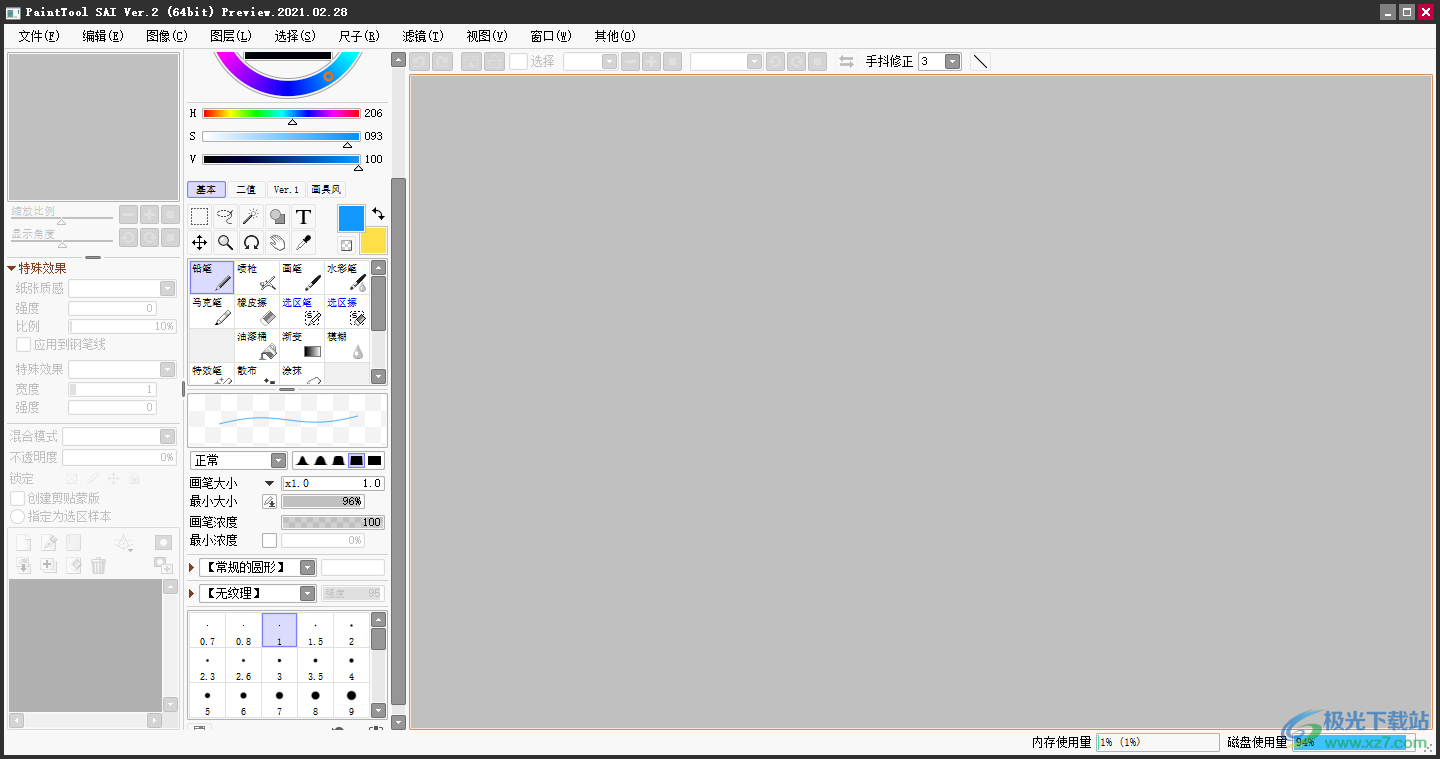This screenshot has height=759, width=1440.
Task: Expand the brush shape settings triangle
Action: (192, 567)
